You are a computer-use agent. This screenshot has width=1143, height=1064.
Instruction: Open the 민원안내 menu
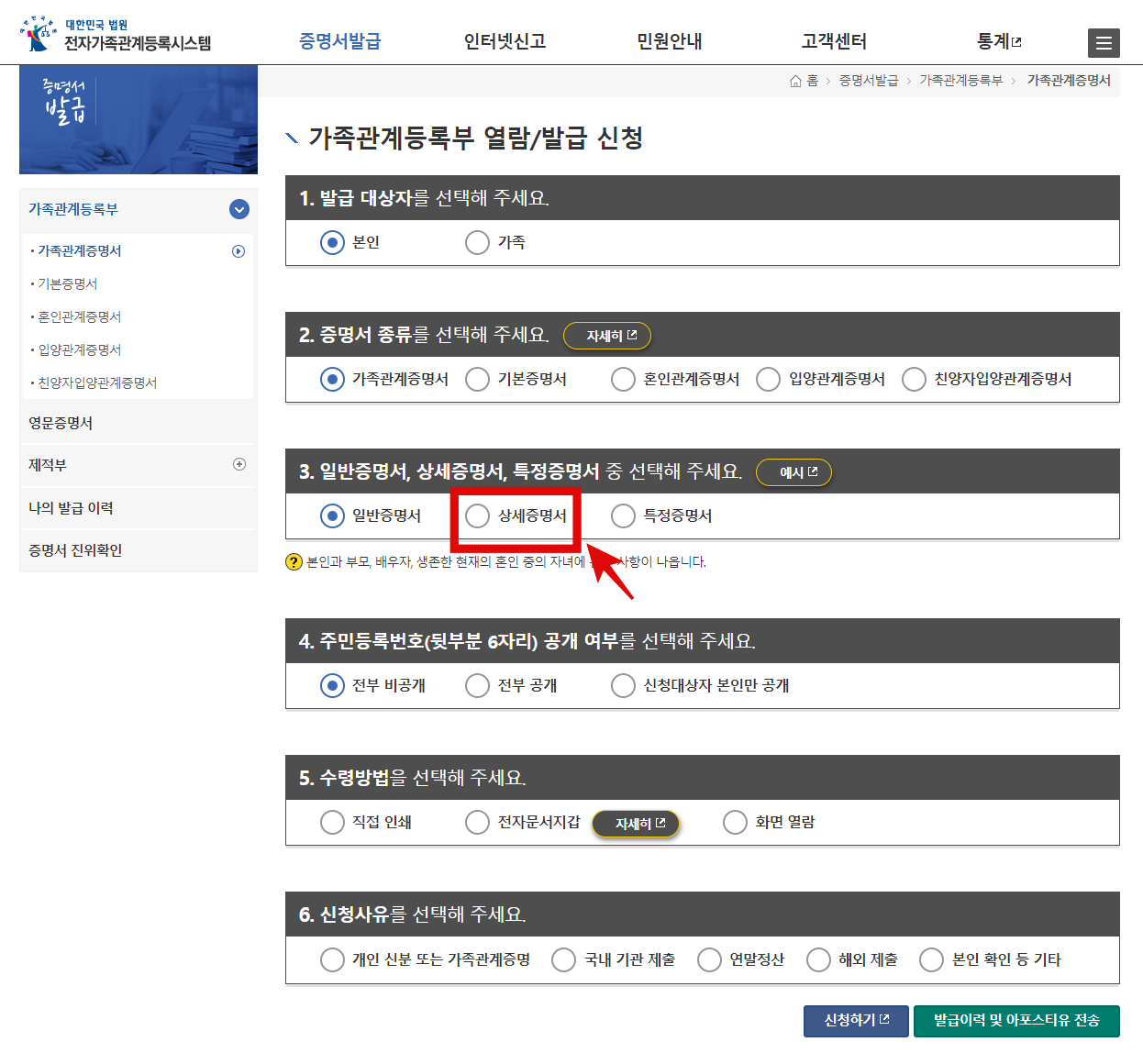(x=669, y=41)
